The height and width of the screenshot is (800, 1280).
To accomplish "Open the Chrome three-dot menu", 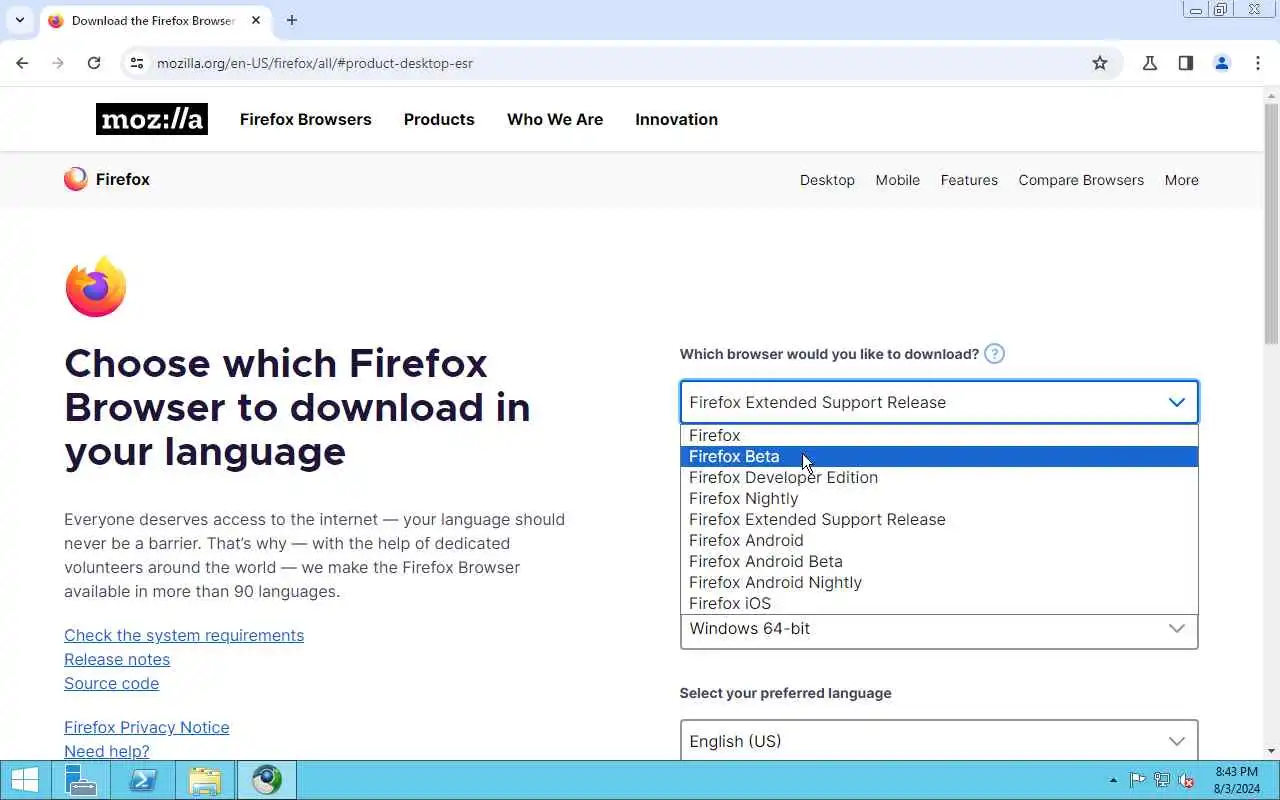I will point(1258,63).
